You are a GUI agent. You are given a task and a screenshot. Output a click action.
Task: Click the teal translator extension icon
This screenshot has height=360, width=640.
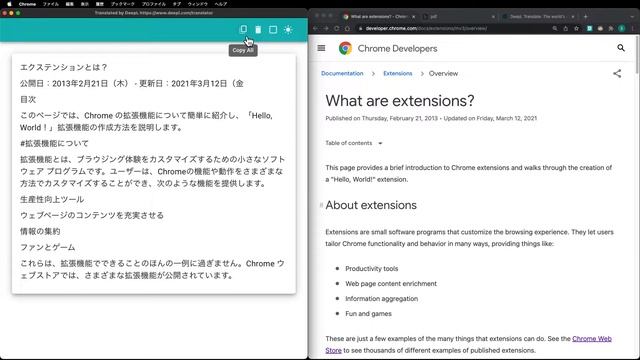[589, 28]
